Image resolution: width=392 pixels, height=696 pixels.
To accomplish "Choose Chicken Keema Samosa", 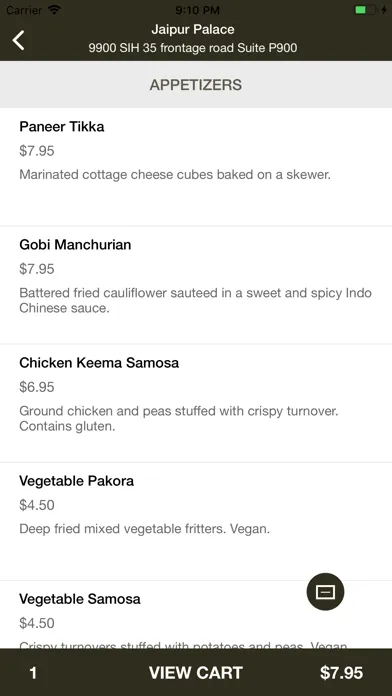I will pos(196,403).
